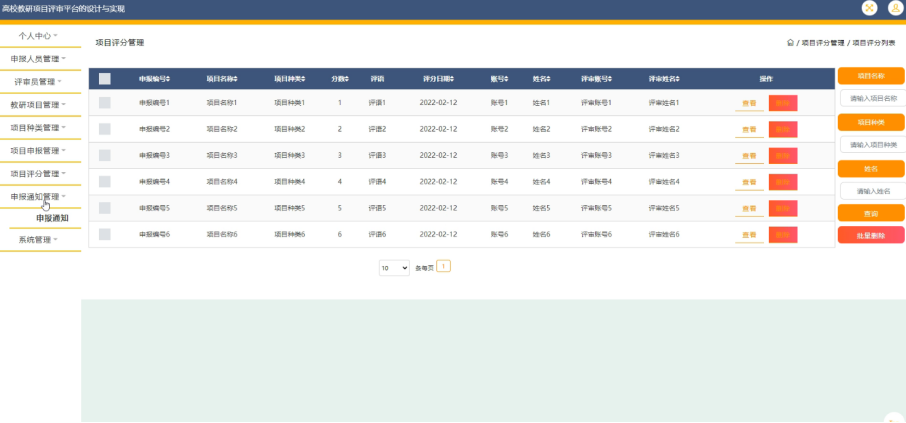Screen dimensions: 906x423
Task: Open the user account icon
Action: click(896, 8)
